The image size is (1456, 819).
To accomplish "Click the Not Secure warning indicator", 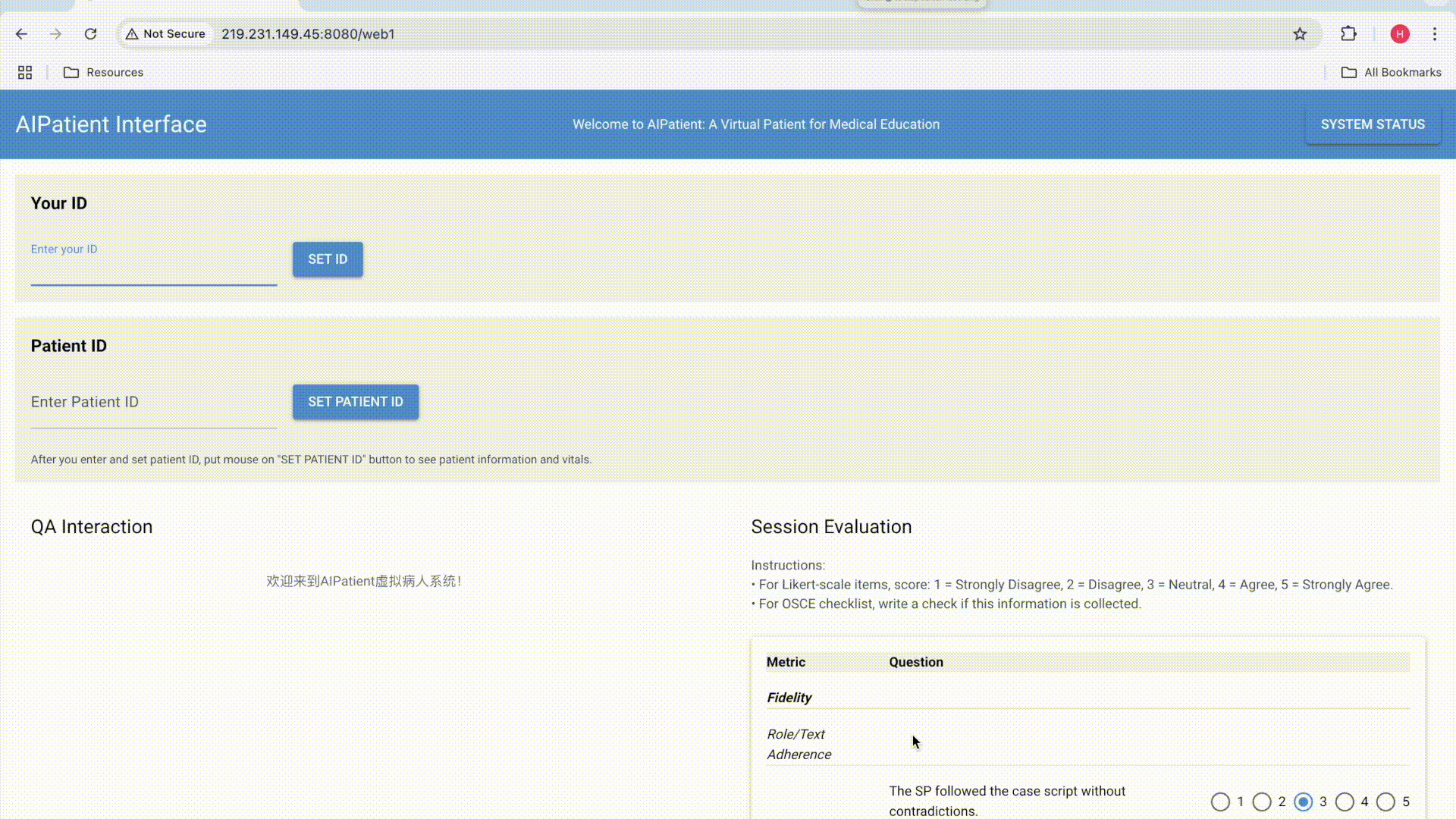I will [165, 34].
